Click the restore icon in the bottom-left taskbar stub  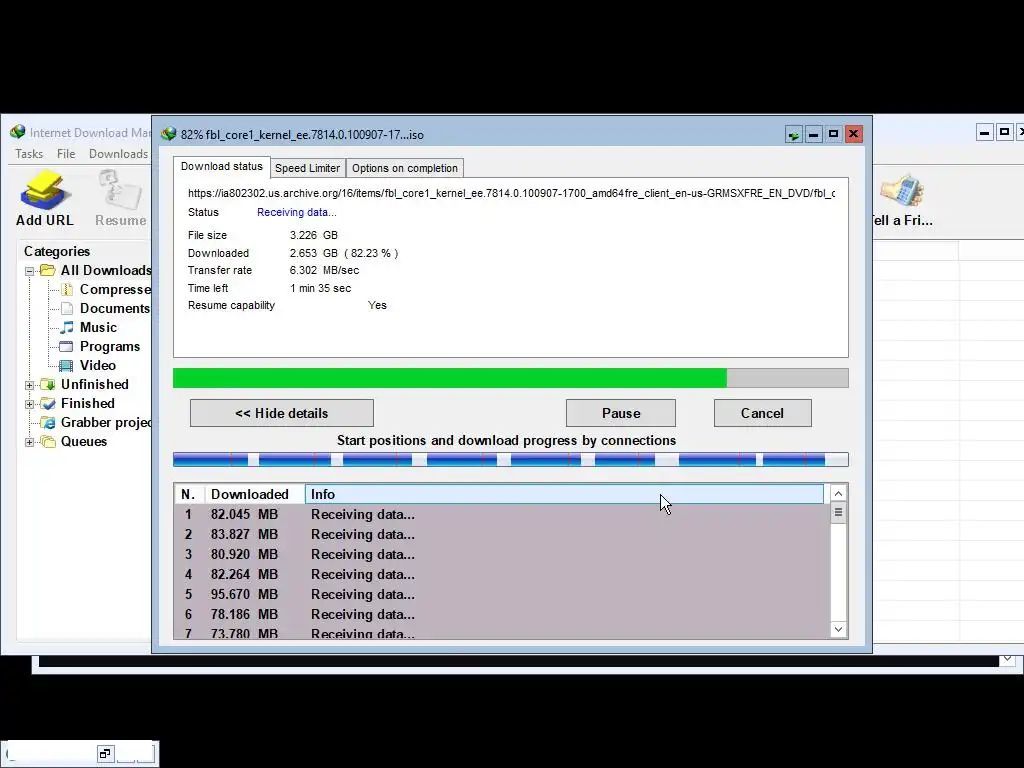pyautogui.click(x=104, y=754)
